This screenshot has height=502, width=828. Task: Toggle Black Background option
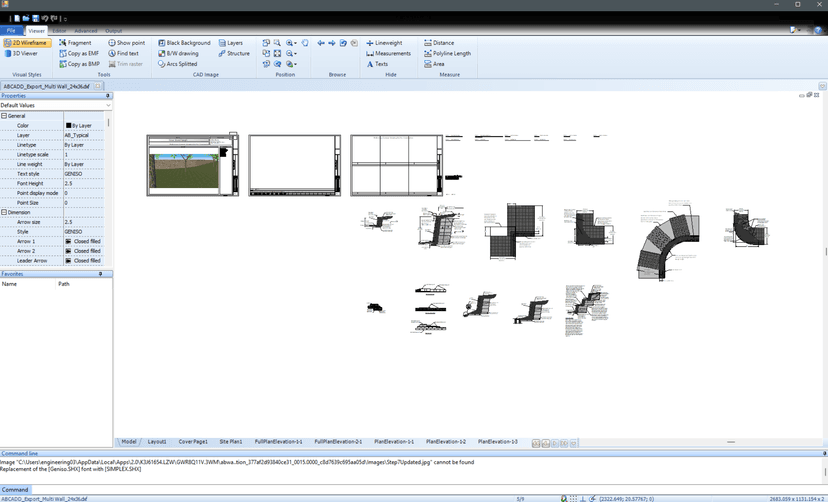click(188, 43)
